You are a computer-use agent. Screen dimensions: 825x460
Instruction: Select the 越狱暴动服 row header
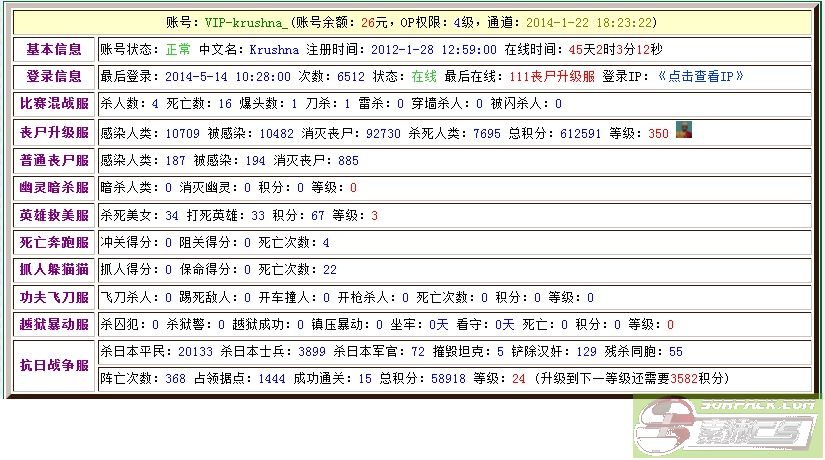click(54, 324)
